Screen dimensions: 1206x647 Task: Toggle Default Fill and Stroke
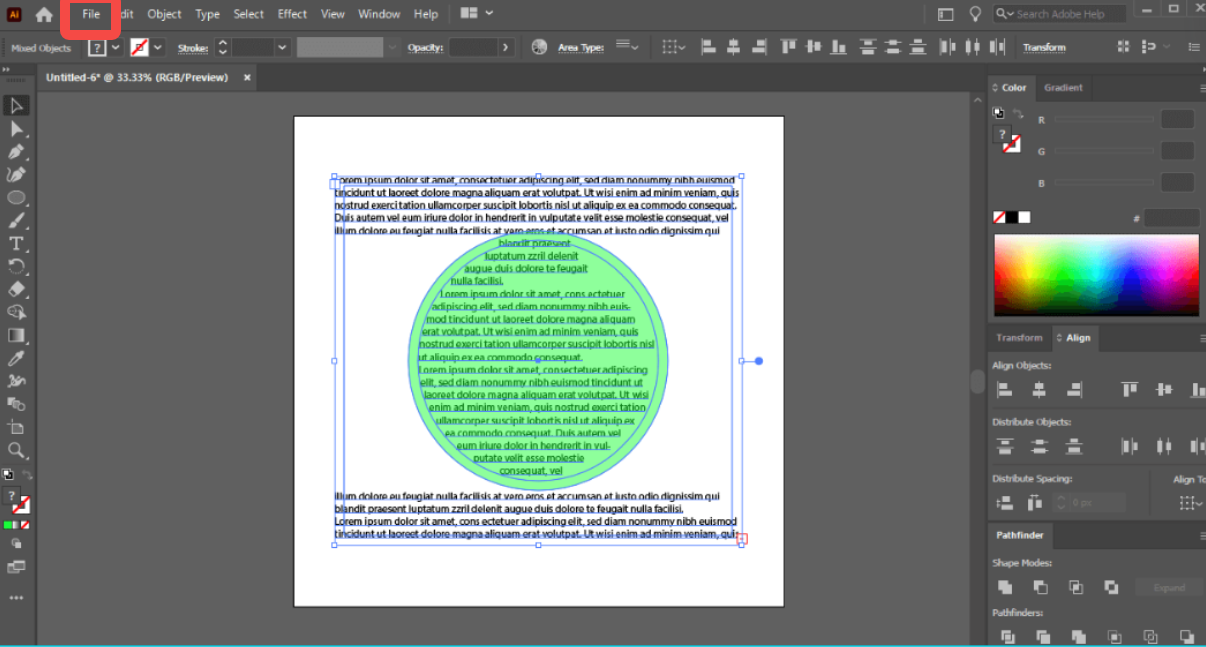pyautogui.click(x=8, y=475)
